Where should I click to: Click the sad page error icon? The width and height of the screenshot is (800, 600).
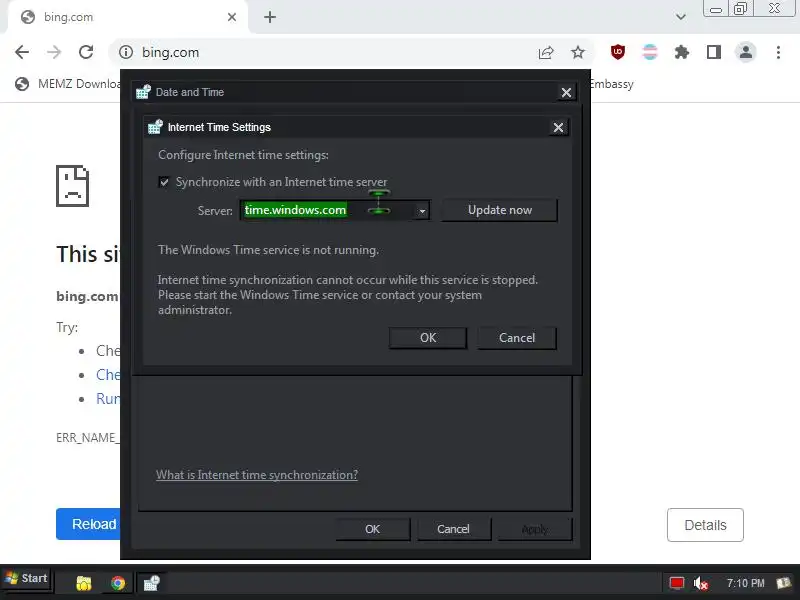click(x=72, y=186)
